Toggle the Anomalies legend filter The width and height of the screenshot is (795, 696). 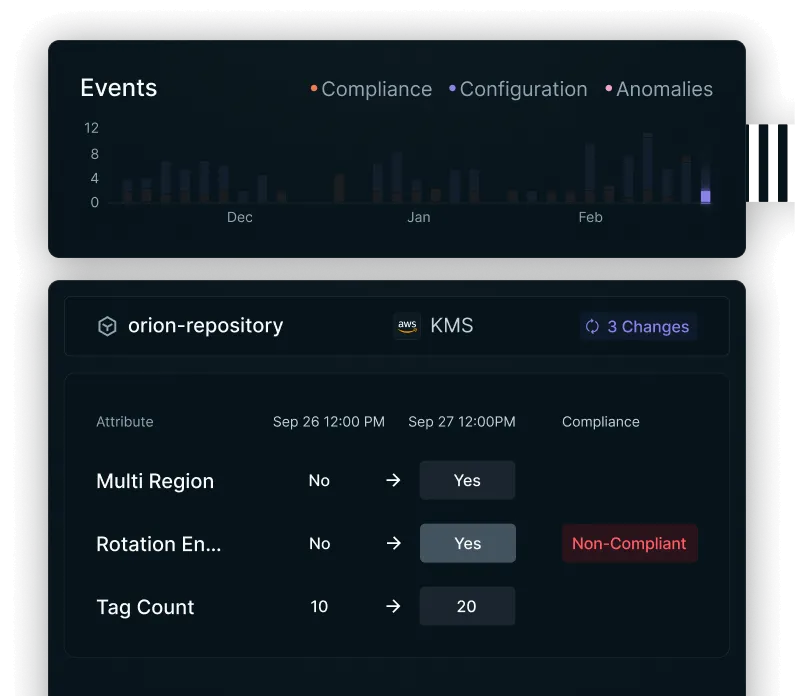tap(659, 89)
